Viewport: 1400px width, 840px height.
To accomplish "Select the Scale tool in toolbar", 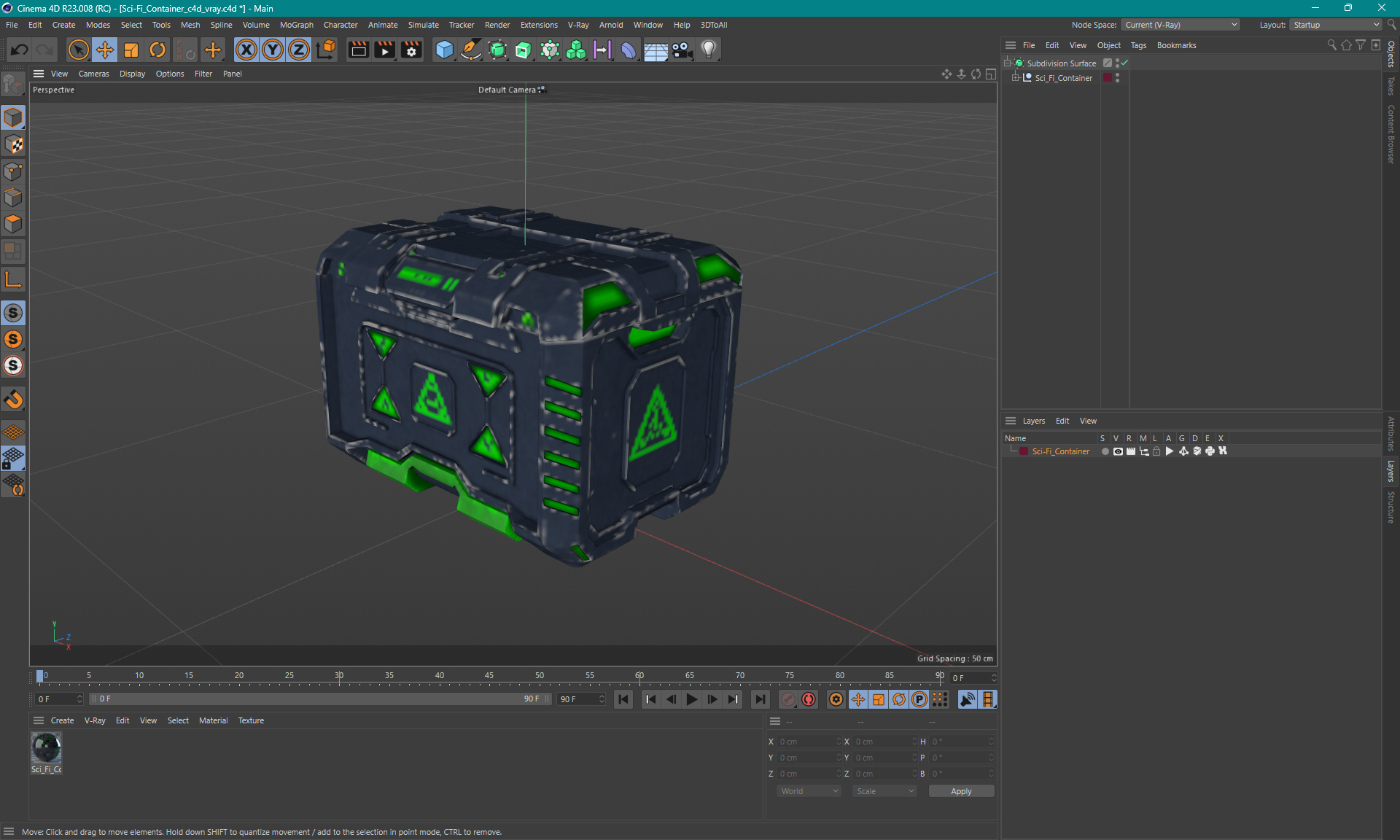I will click(130, 49).
